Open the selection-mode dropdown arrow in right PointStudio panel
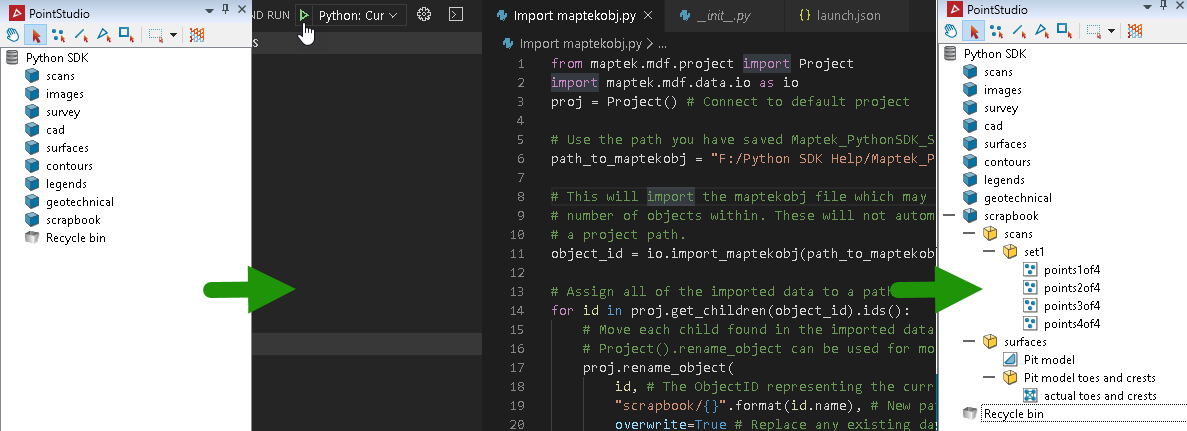This screenshot has height=431, width=1187. coord(1111,31)
